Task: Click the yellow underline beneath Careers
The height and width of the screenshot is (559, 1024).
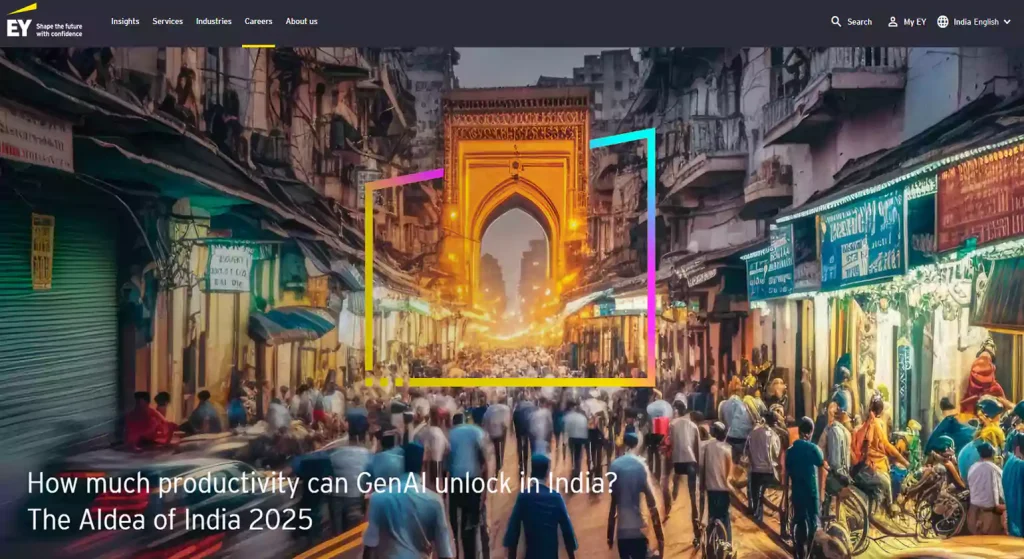Action: [258, 45]
